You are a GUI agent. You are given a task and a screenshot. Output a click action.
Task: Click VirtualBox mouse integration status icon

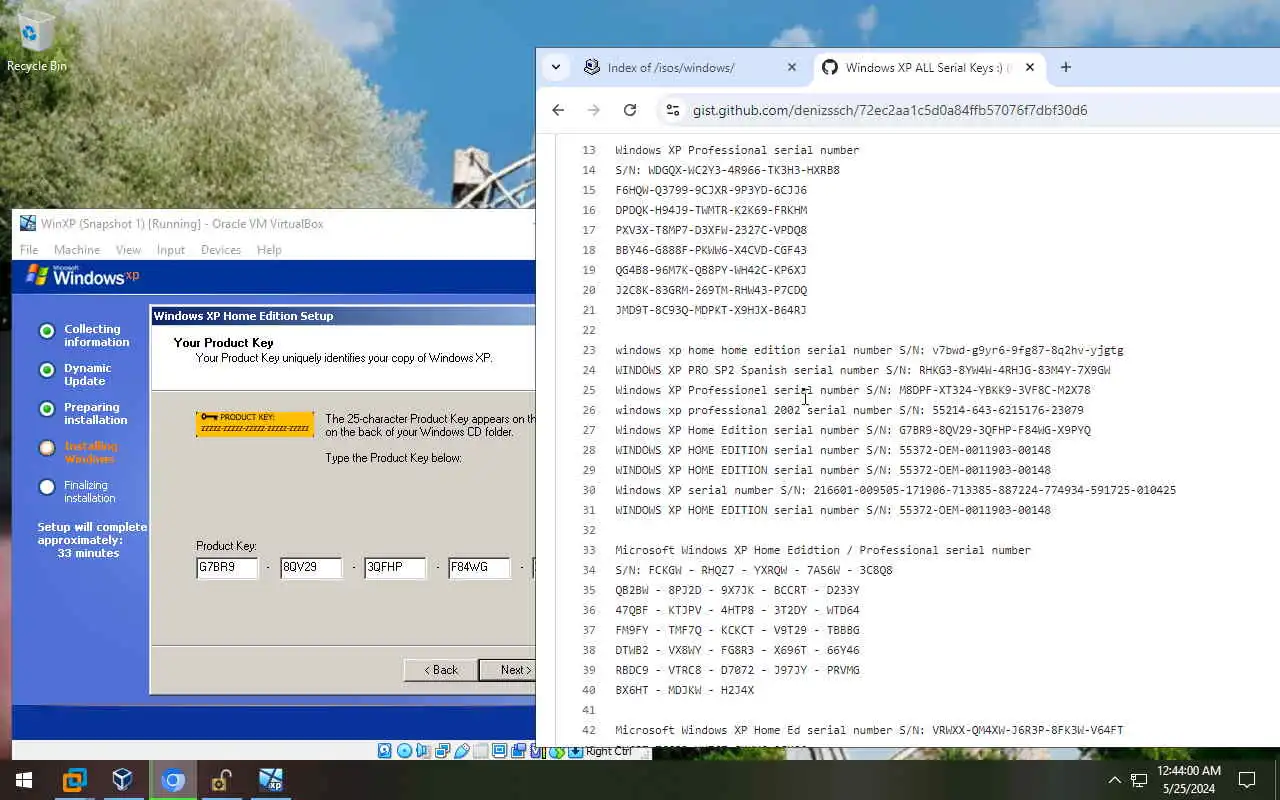coord(557,751)
